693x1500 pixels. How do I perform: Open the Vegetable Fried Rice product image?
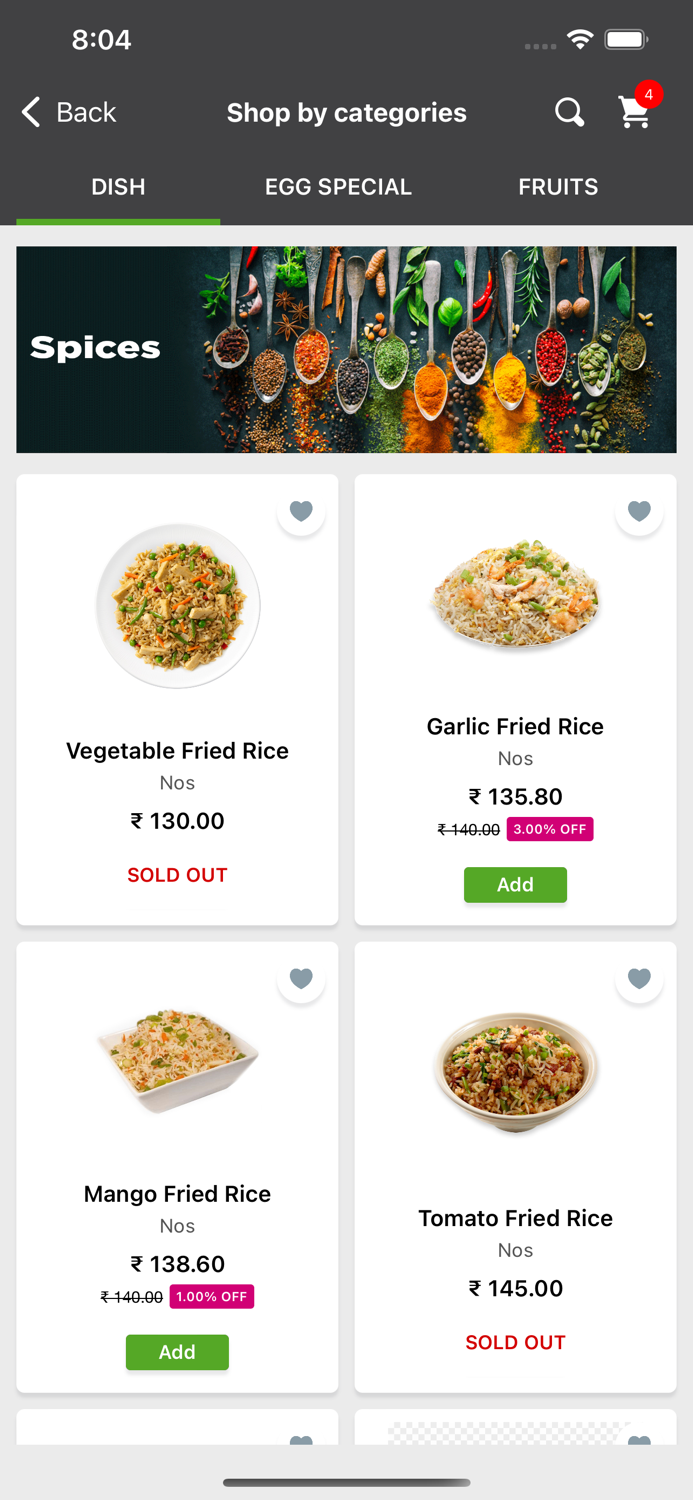point(178,606)
